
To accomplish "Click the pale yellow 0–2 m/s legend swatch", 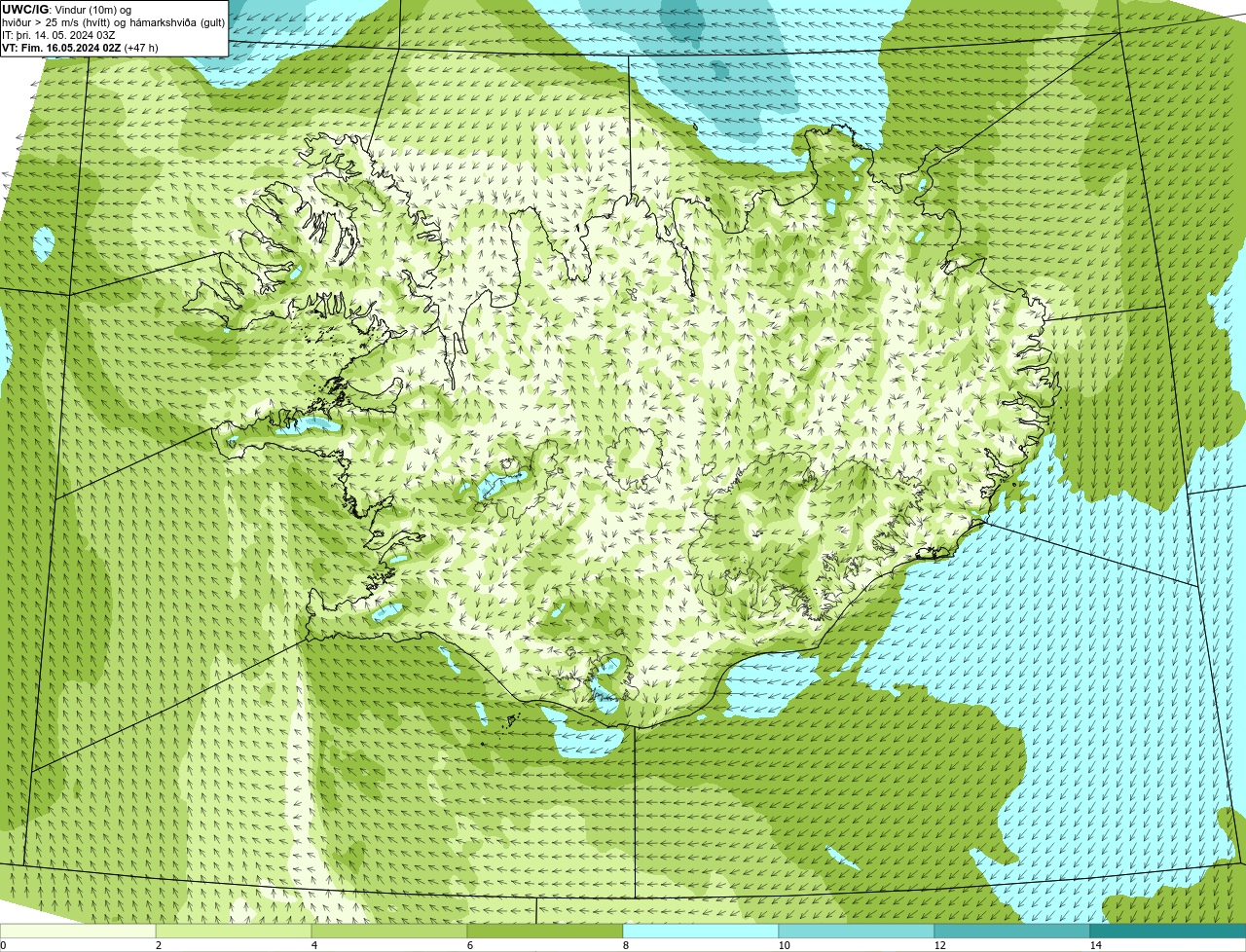I will tap(78, 931).
